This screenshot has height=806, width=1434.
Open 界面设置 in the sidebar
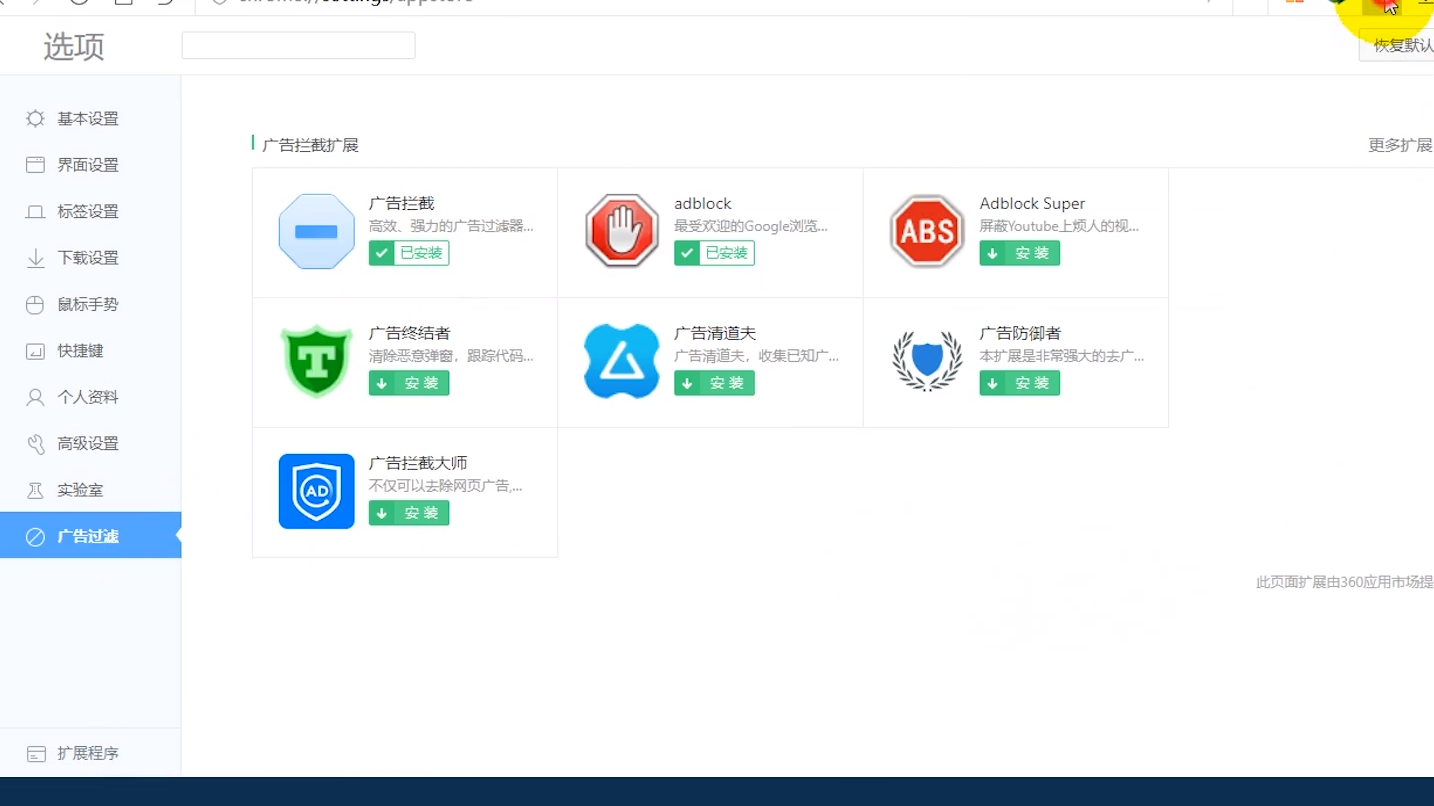[x=90, y=165]
